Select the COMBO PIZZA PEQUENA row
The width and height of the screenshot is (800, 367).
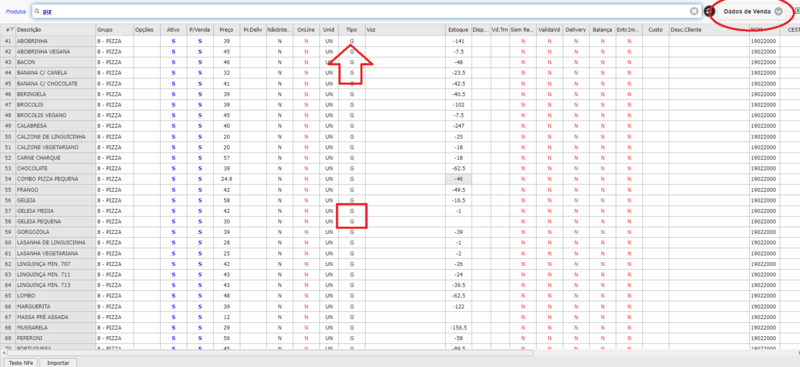click(55, 179)
